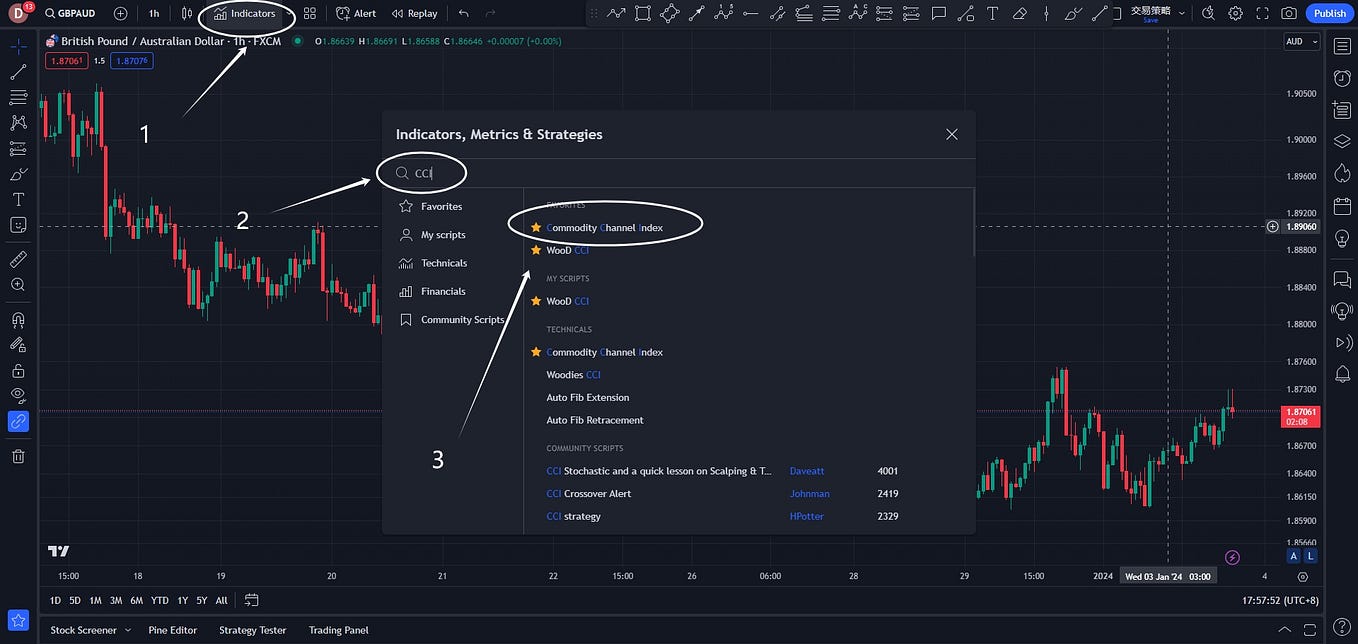Image resolution: width=1358 pixels, height=644 pixels.
Task: Click the pink lightning bolt icon on chart
Action: [x=1232, y=557]
